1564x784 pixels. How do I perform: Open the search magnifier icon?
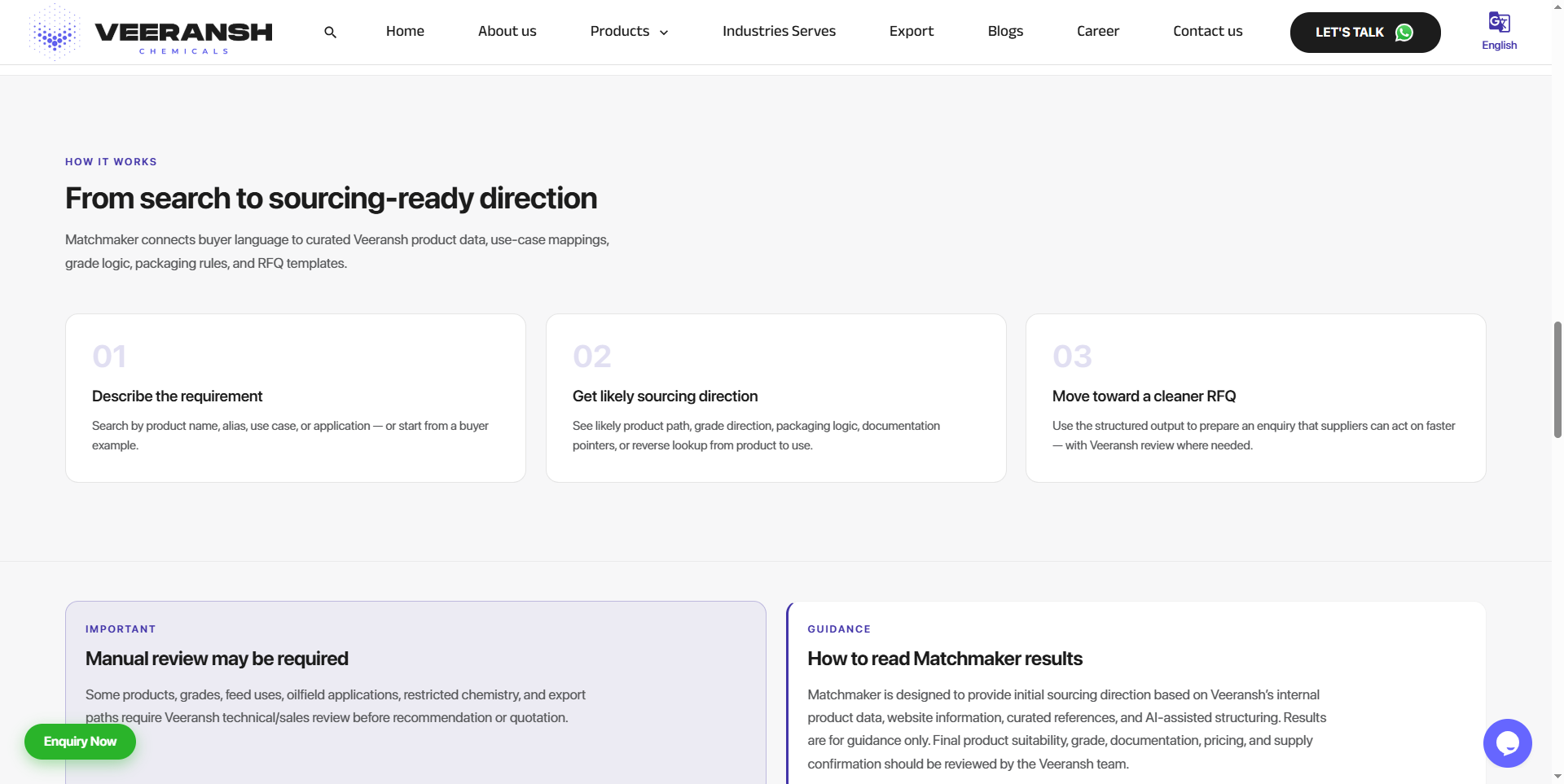[330, 33]
